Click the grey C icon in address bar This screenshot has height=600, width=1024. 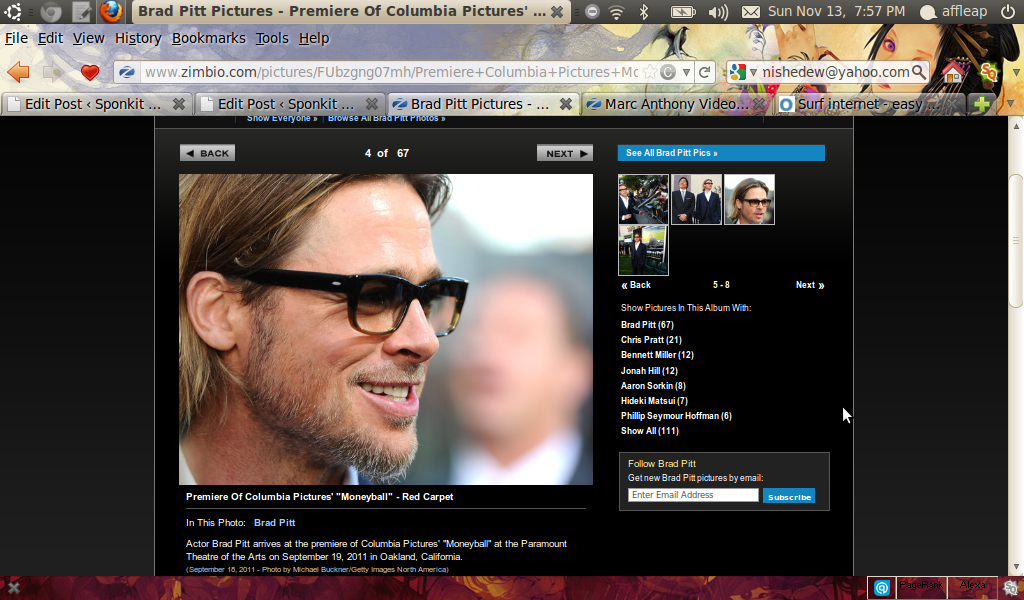point(667,72)
